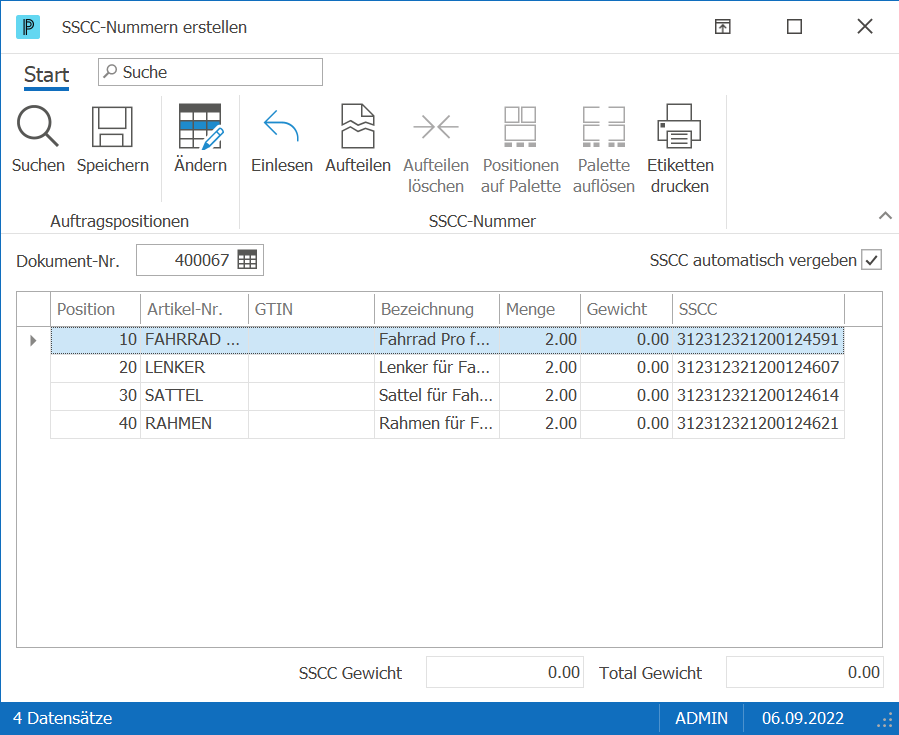Select the Aufteilen split icon
Viewport: 899px width, 735px height.
pos(358,126)
